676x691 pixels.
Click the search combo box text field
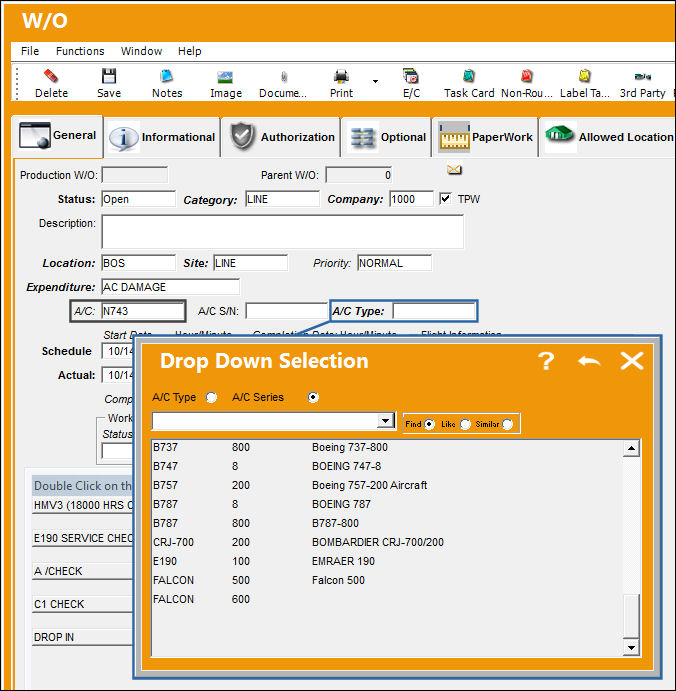pyautogui.click(x=265, y=421)
